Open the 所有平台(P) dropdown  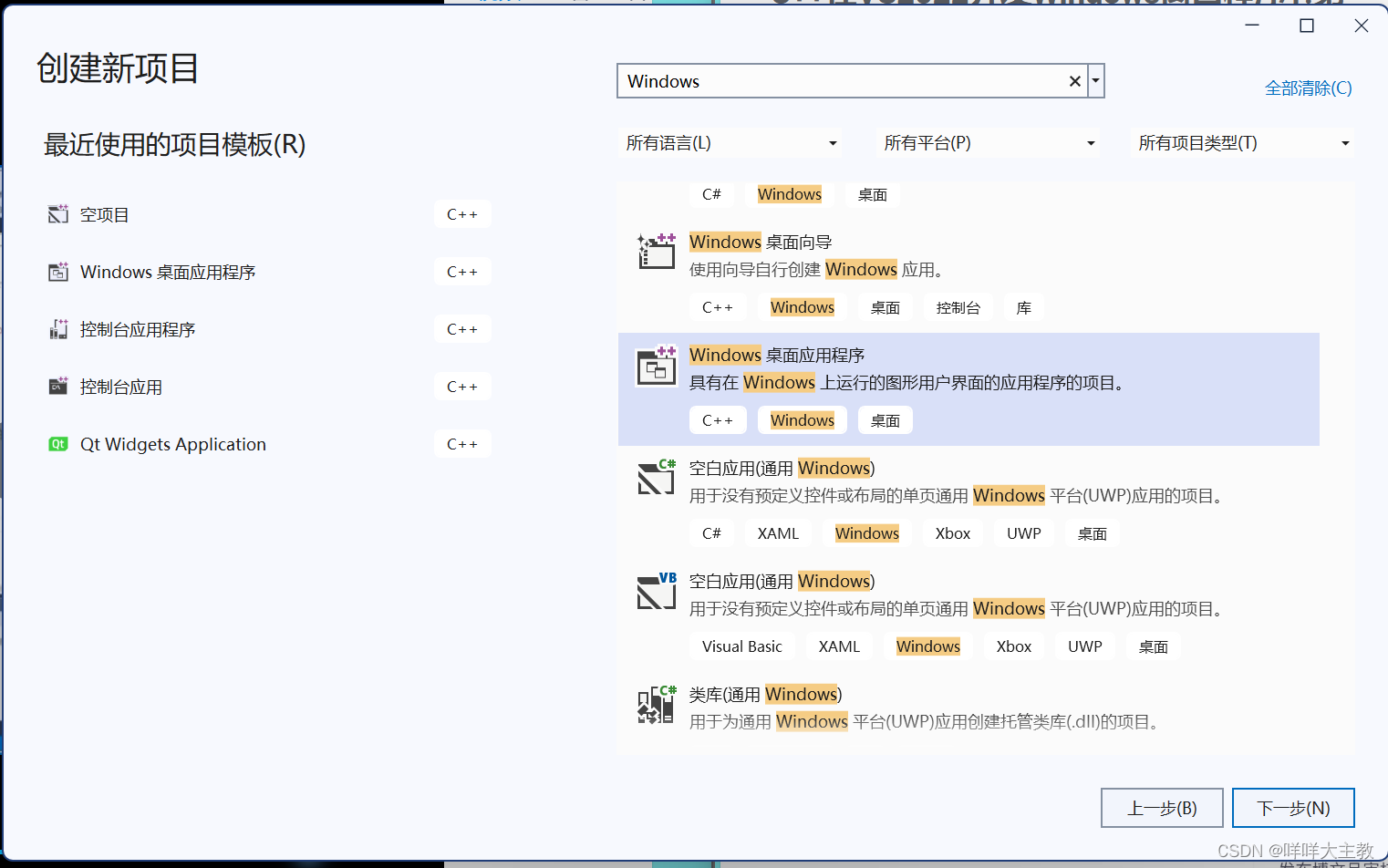989,143
